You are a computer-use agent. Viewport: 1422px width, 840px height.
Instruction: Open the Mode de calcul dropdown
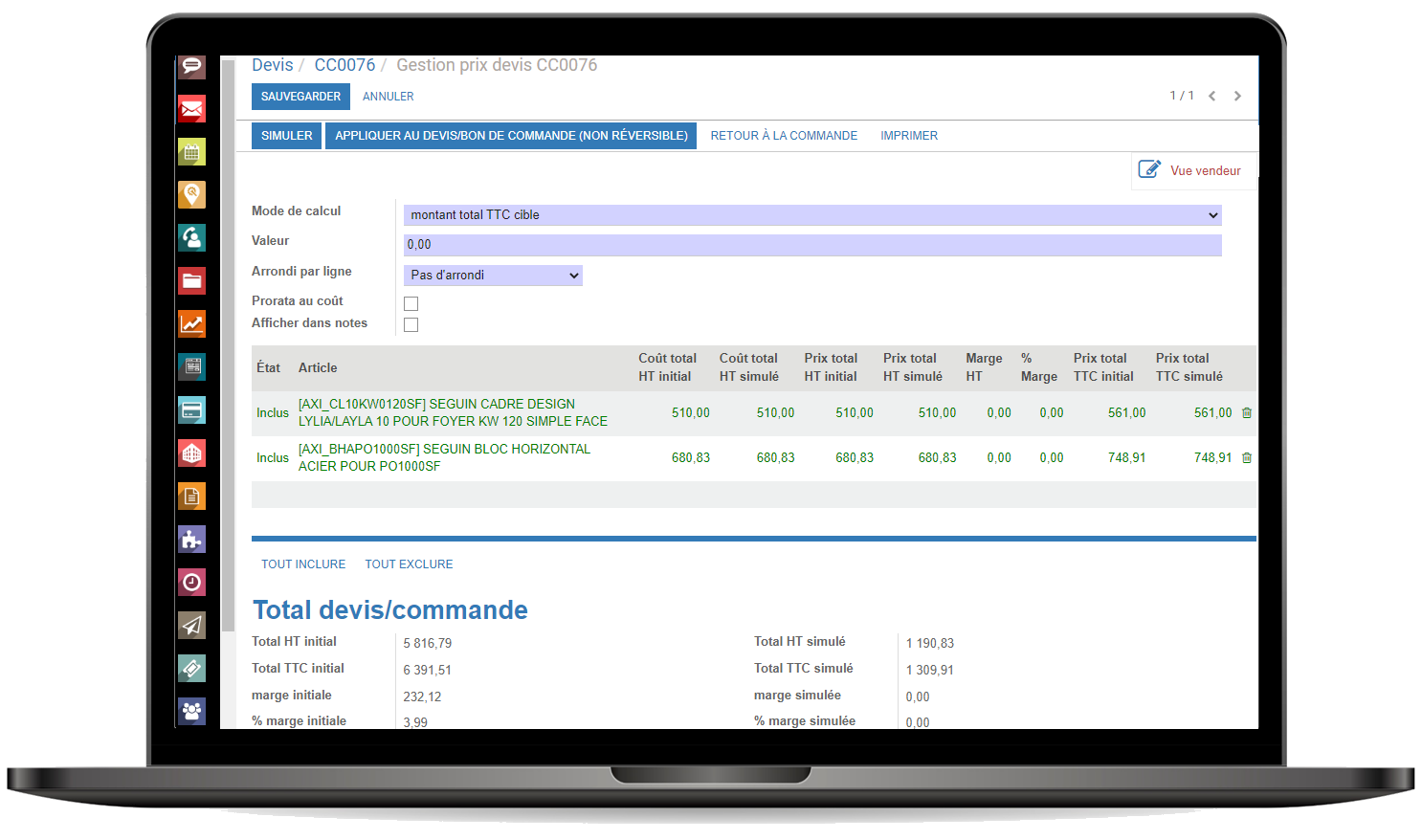click(x=812, y=215)
